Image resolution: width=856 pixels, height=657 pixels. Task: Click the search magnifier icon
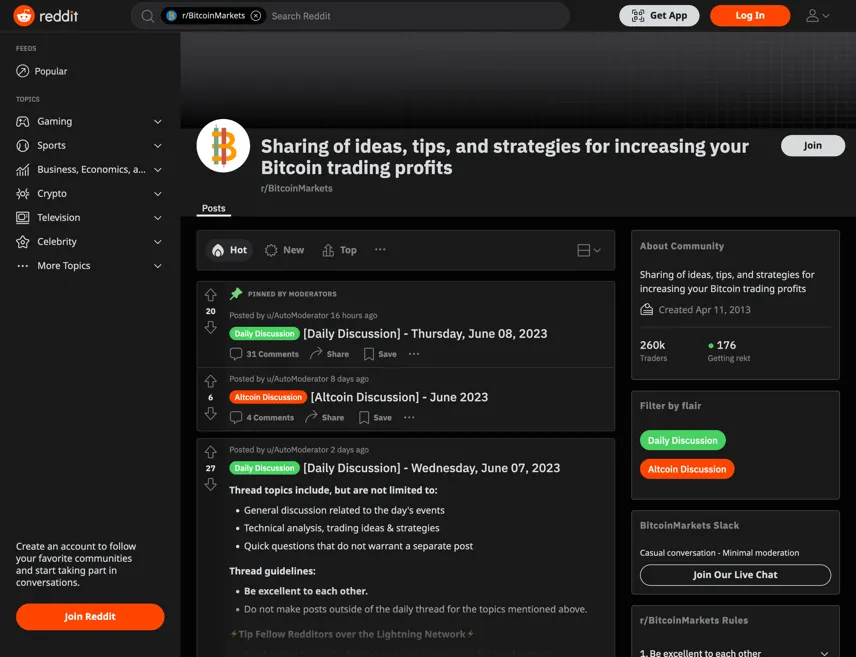pyautogui.click(x=147, y=16)
